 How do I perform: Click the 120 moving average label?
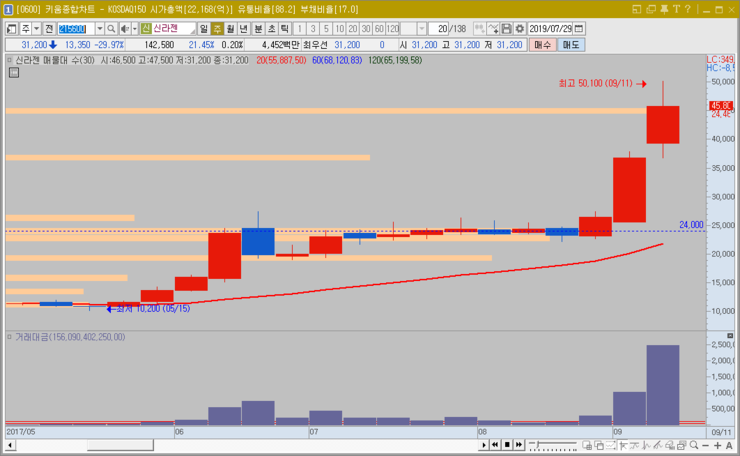[395, 60]
